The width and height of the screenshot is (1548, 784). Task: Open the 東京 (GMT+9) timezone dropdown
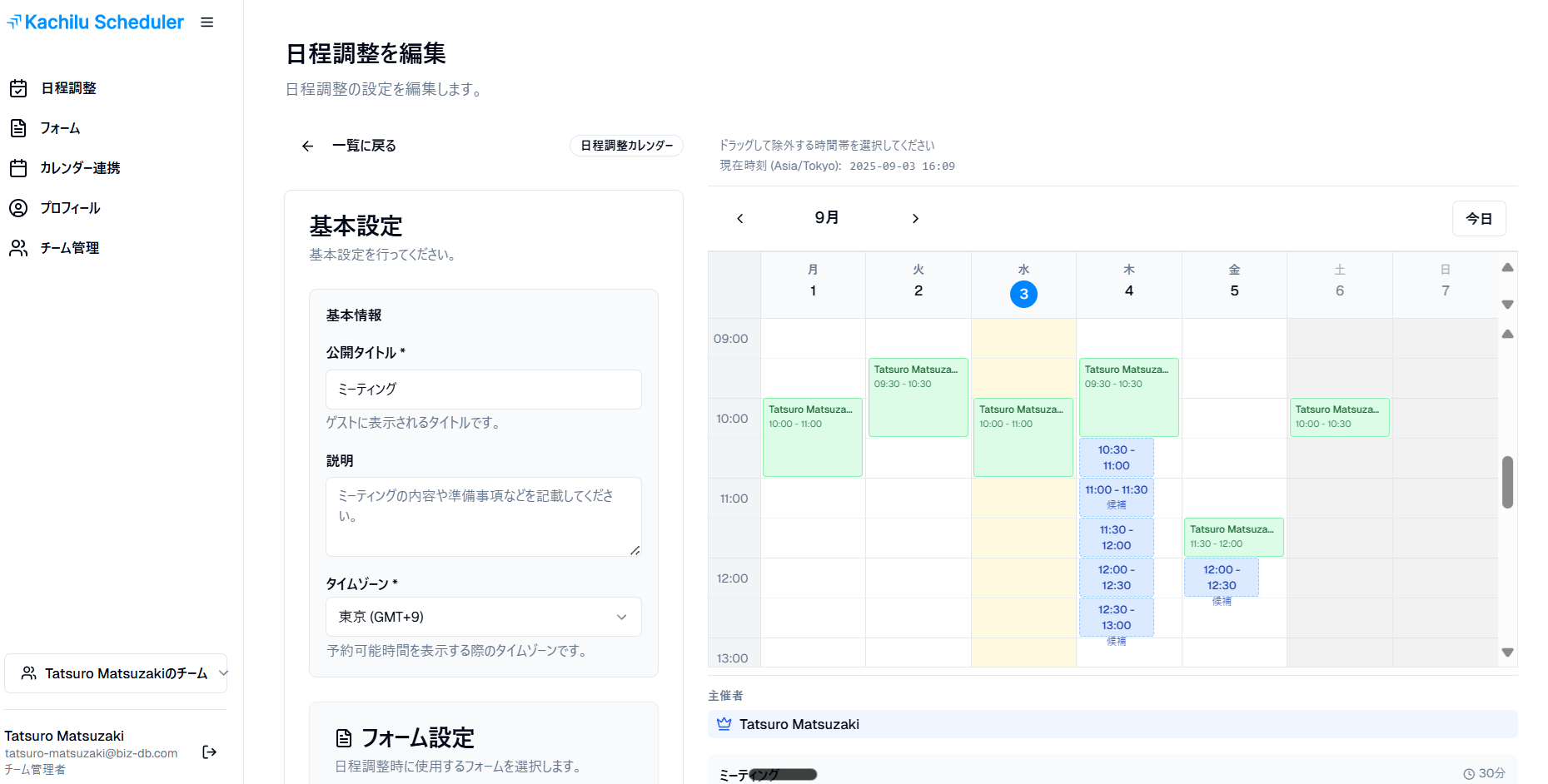tap(483, 617)
